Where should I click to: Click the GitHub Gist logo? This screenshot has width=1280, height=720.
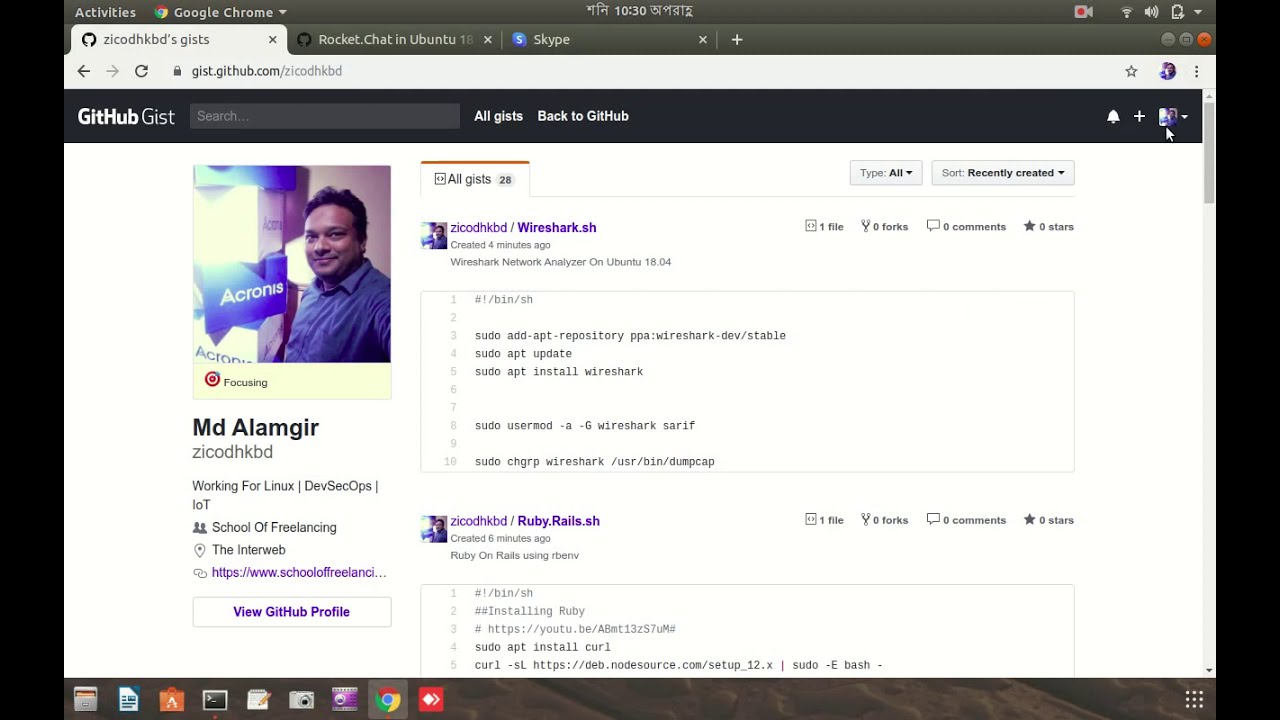tap(126, 116)
